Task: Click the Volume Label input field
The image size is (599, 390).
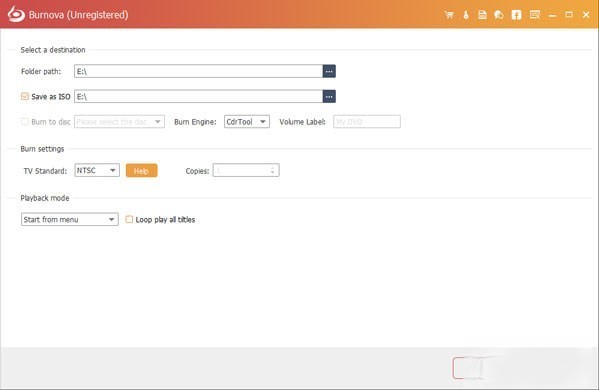Action: 367,121
